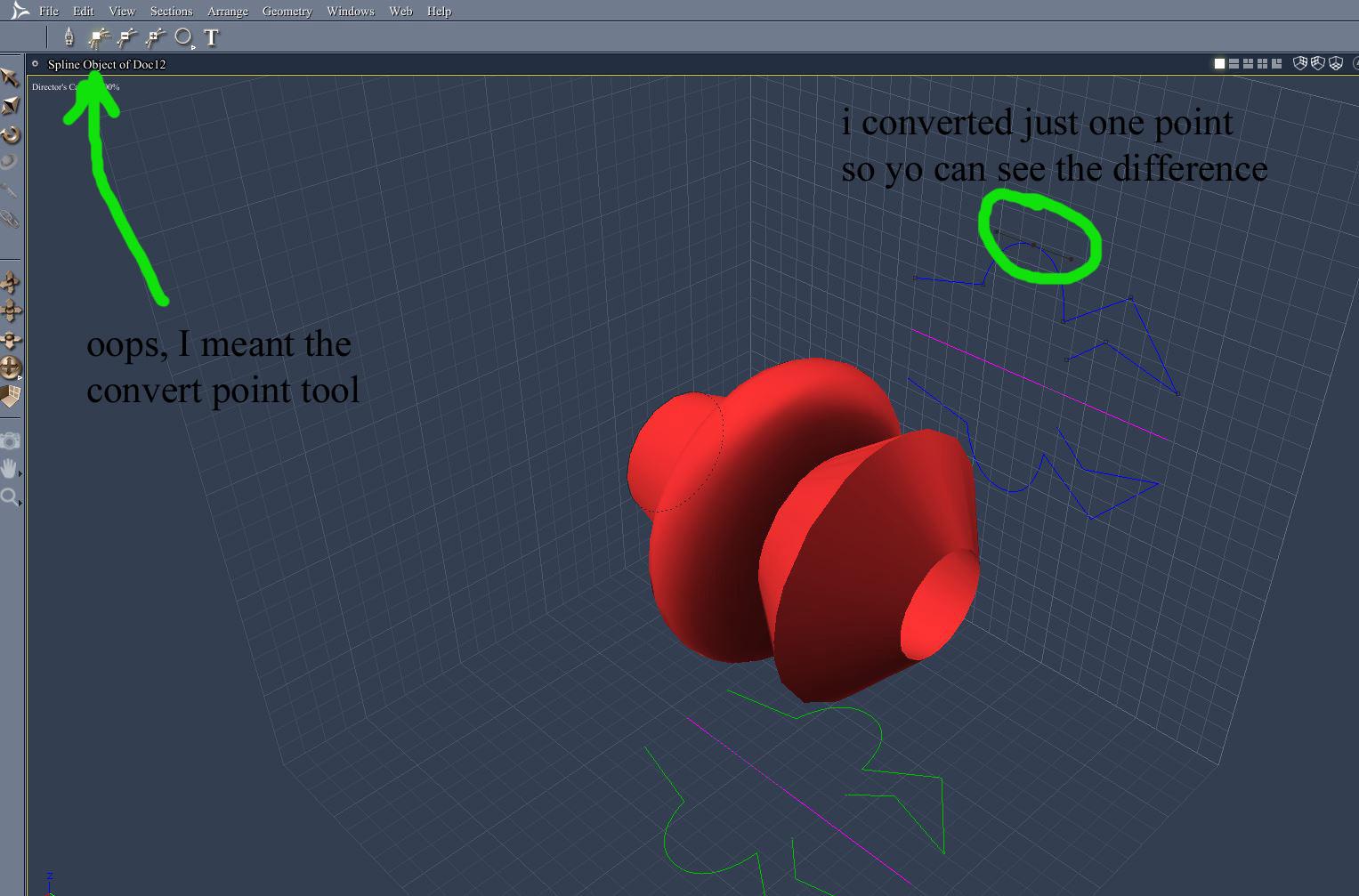
Task: Select the Text tool
Action: 211,37
